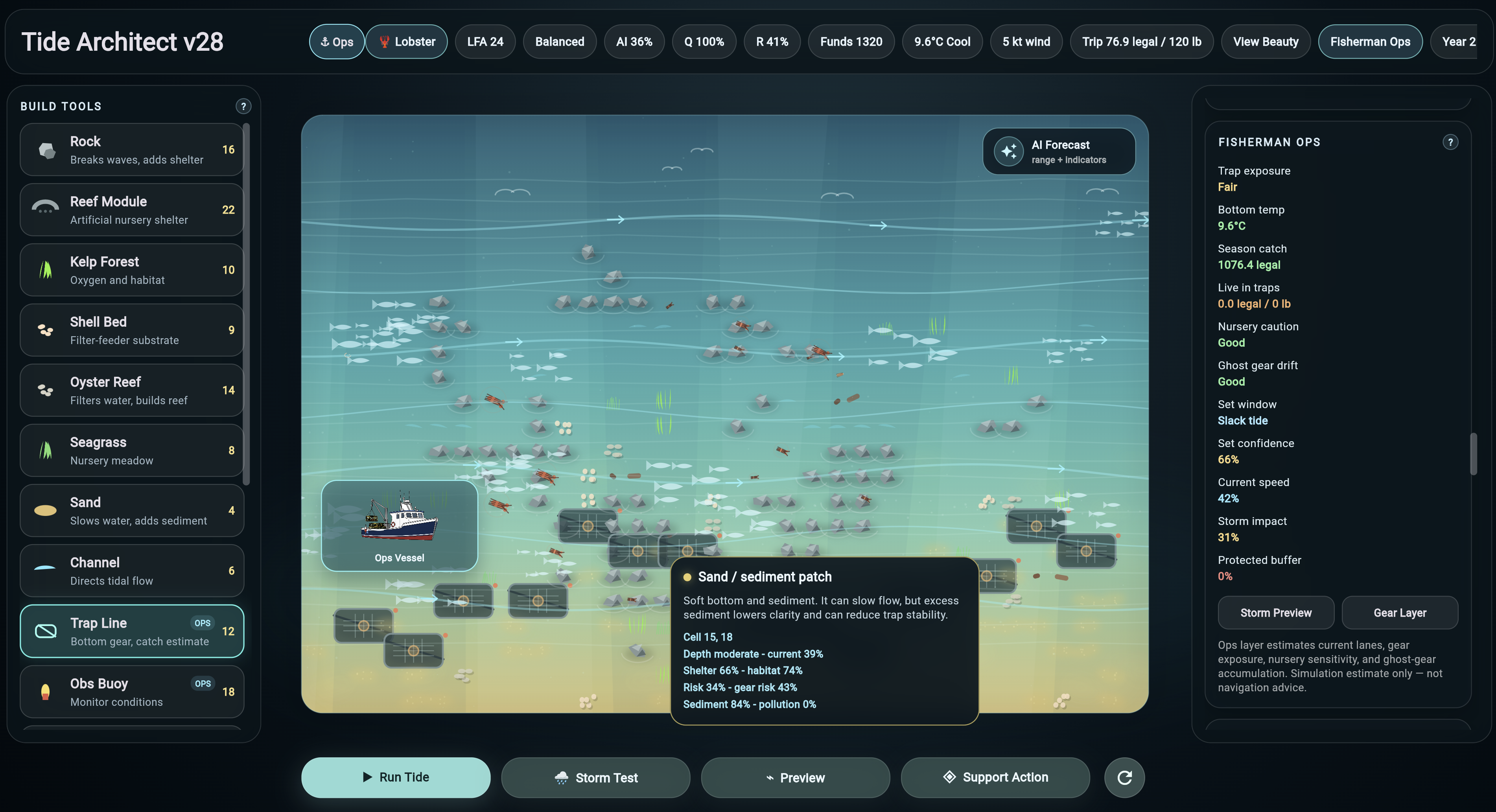This screenshot has height=812, width=1496.
Task: Click Sediment 84% - pollution 0% line
Action: (749, 705)
